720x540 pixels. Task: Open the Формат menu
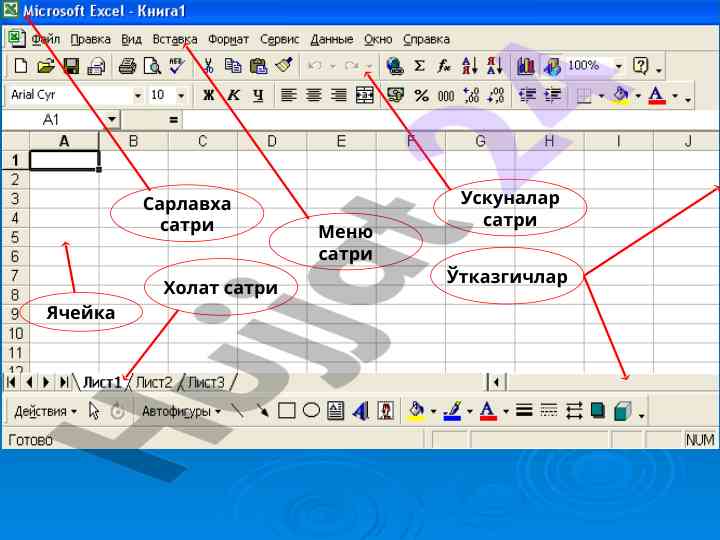228,39
